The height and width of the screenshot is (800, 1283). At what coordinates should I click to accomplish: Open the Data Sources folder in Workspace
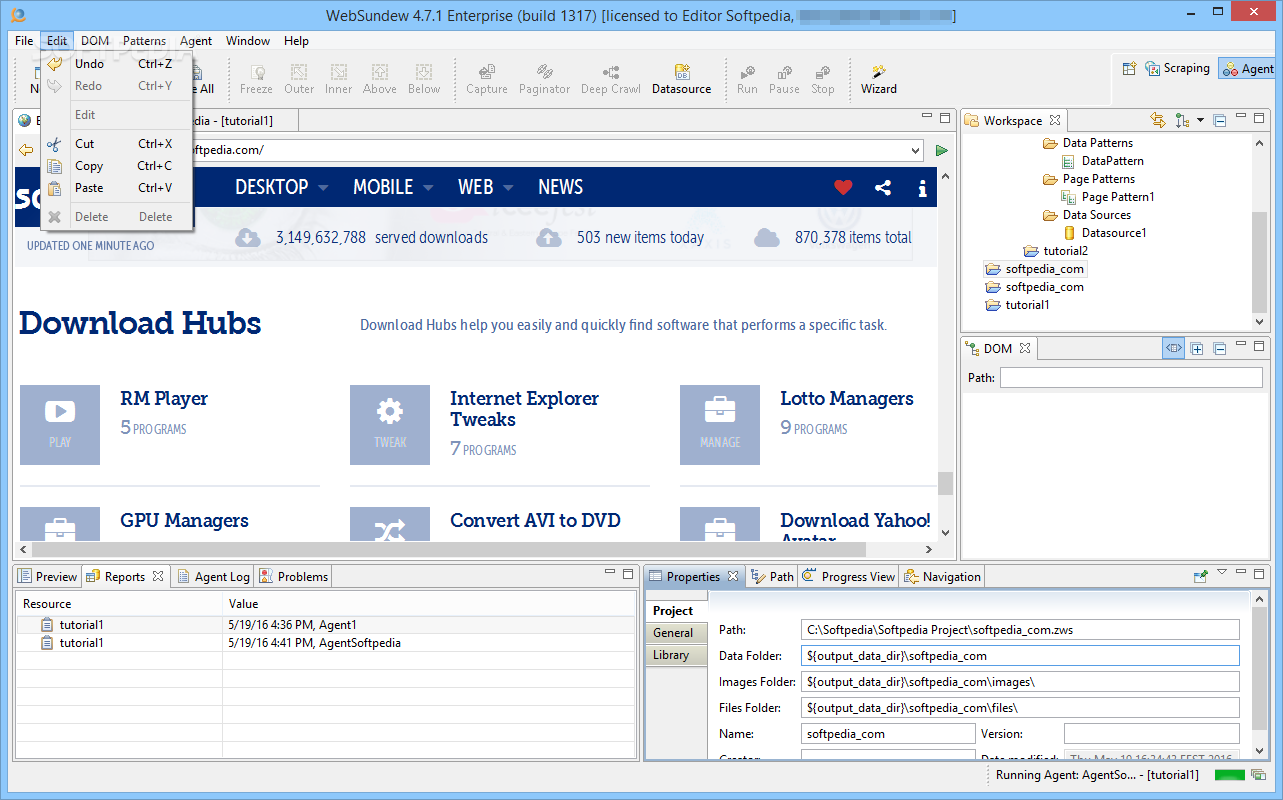tap(1087, 215)
